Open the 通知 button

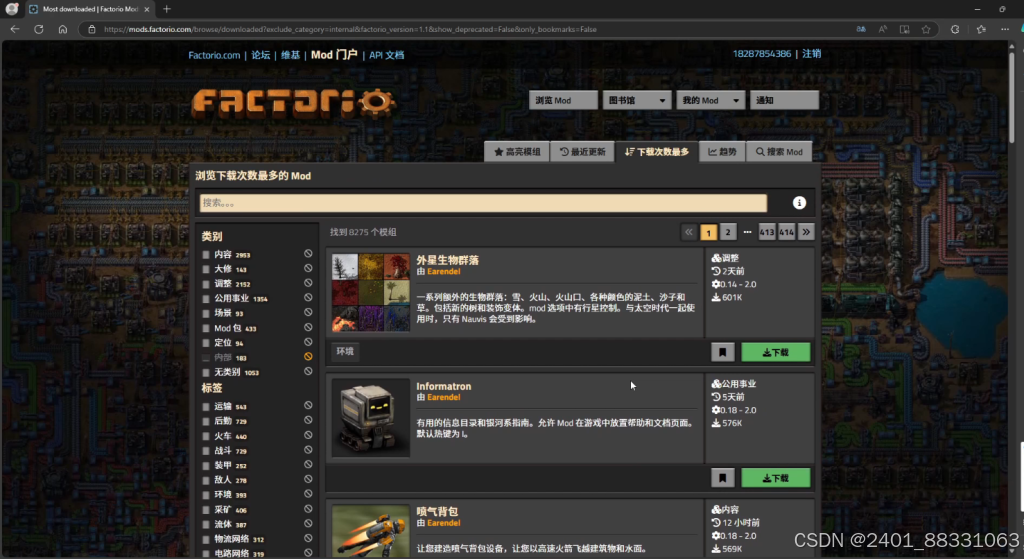784,100
